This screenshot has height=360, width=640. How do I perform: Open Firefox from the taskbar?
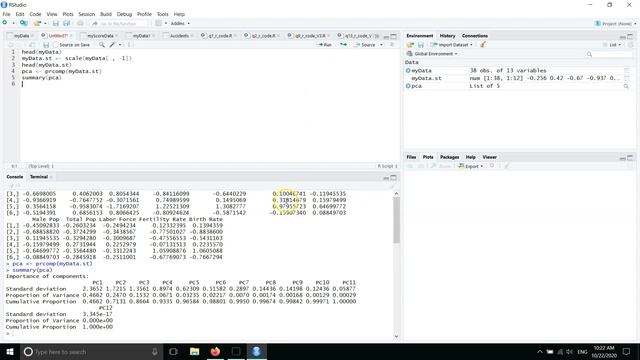pyautogui.click(x=215, y=351)
